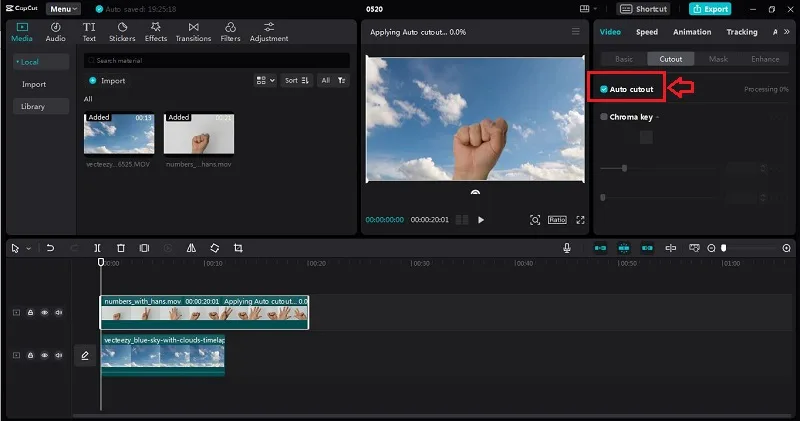Open the Effects panel
The image size is (800, 421).
point(156,32)
